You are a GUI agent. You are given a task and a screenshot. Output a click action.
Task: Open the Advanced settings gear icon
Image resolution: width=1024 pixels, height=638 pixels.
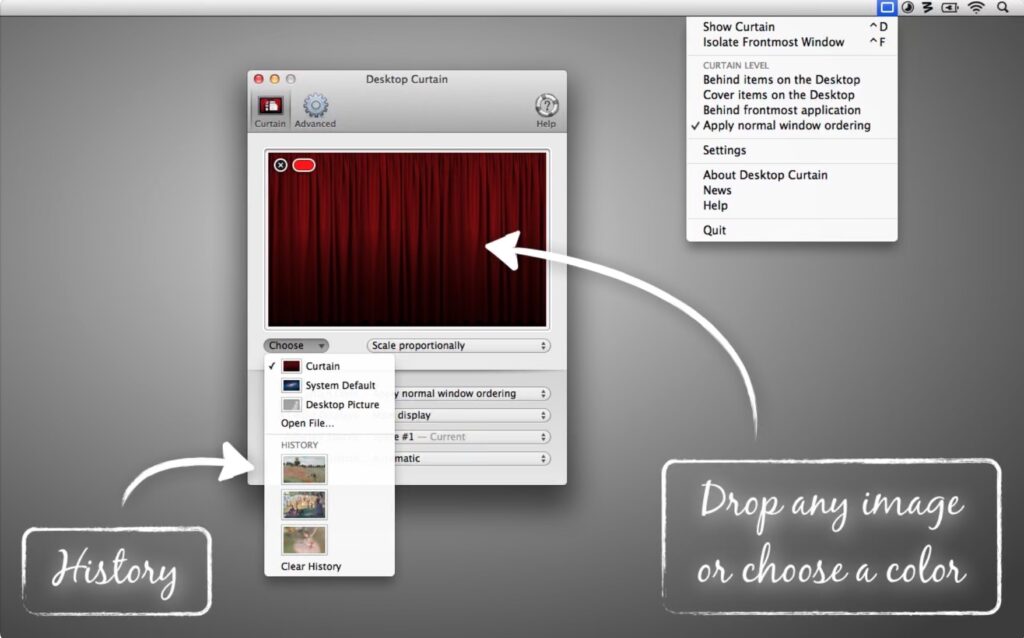click(315, 106)
